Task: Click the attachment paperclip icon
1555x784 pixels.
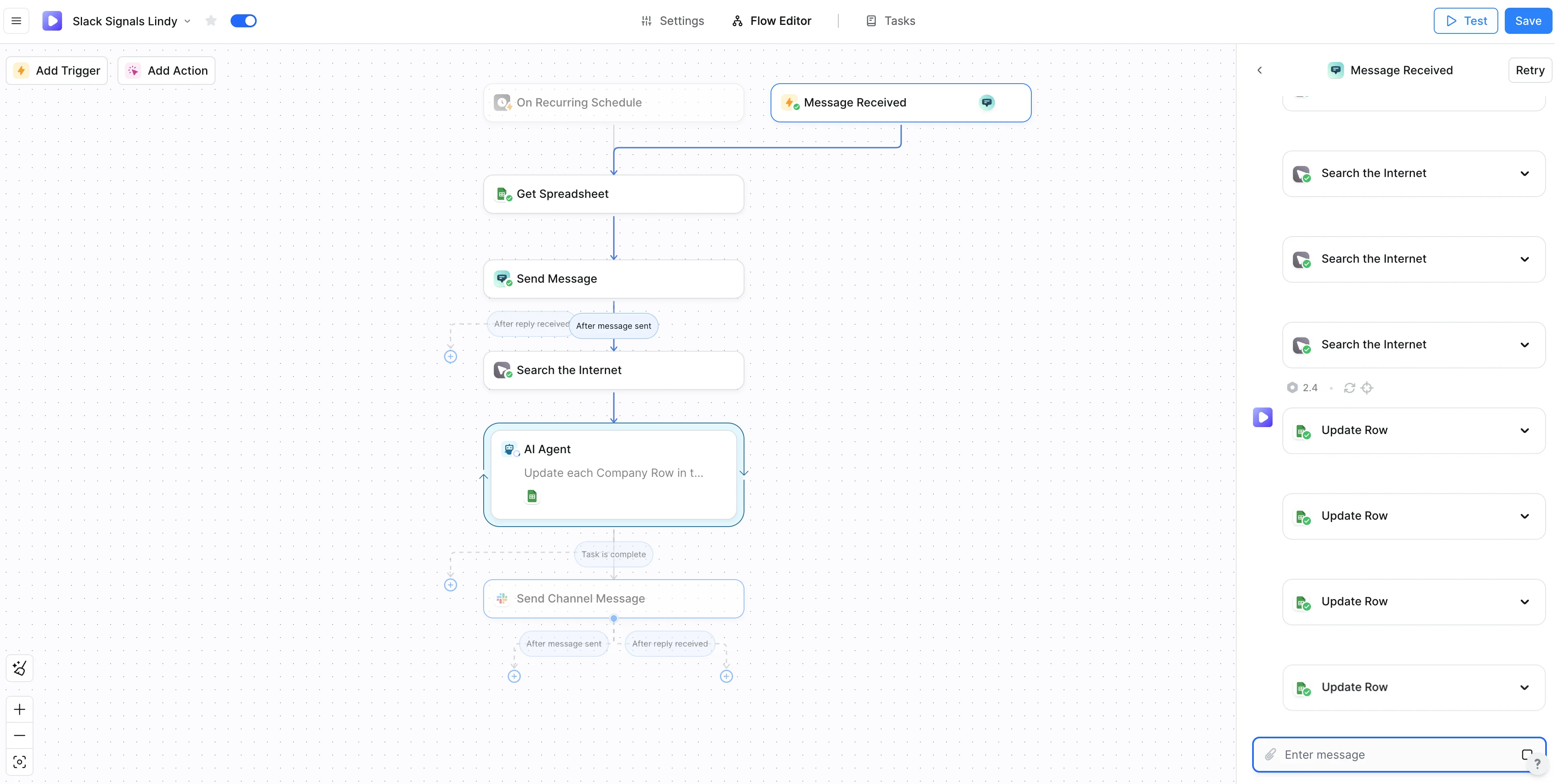Action: tap(1270, 754)
